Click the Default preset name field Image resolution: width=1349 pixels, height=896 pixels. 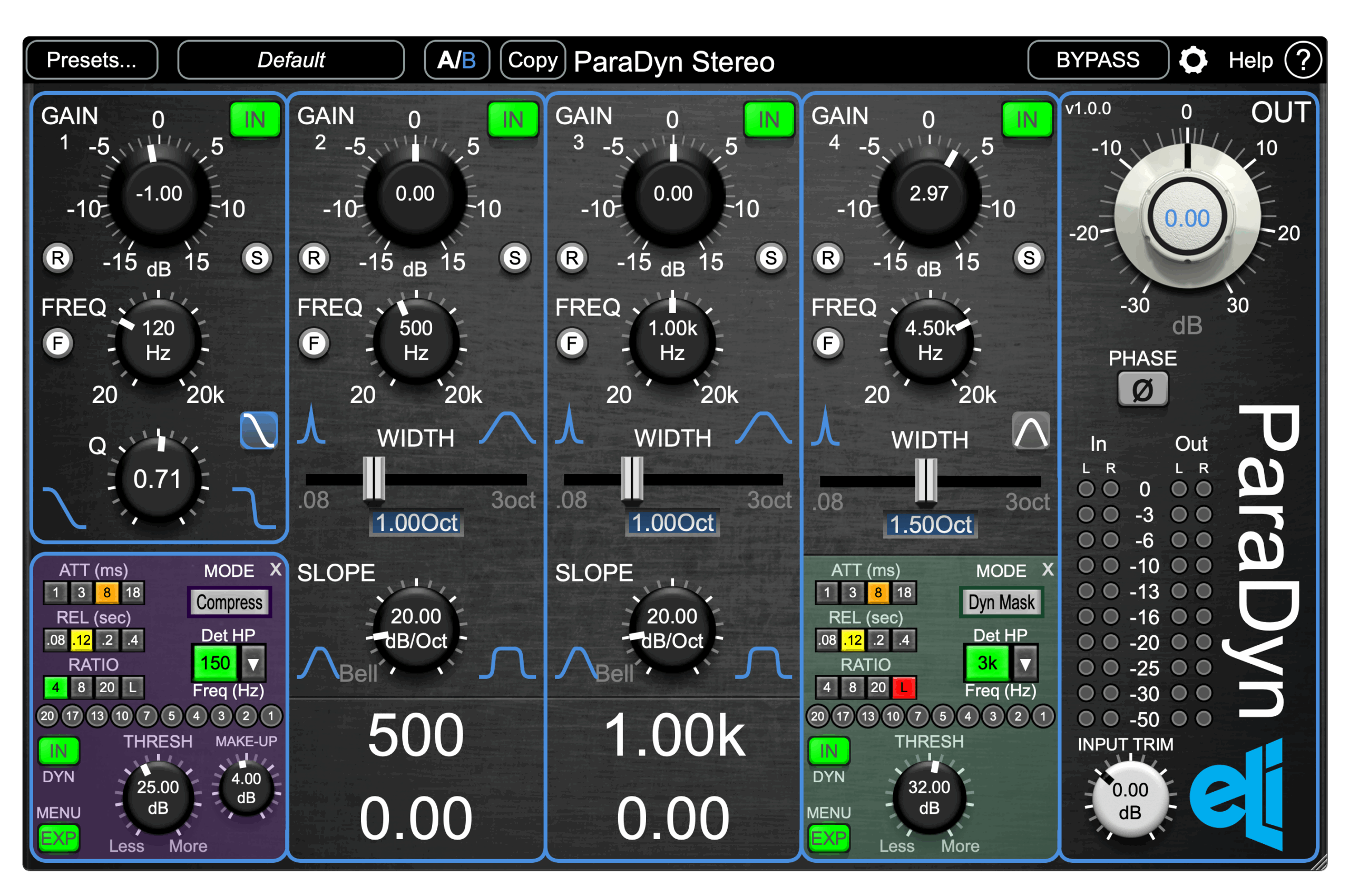(x=291, y=60)
